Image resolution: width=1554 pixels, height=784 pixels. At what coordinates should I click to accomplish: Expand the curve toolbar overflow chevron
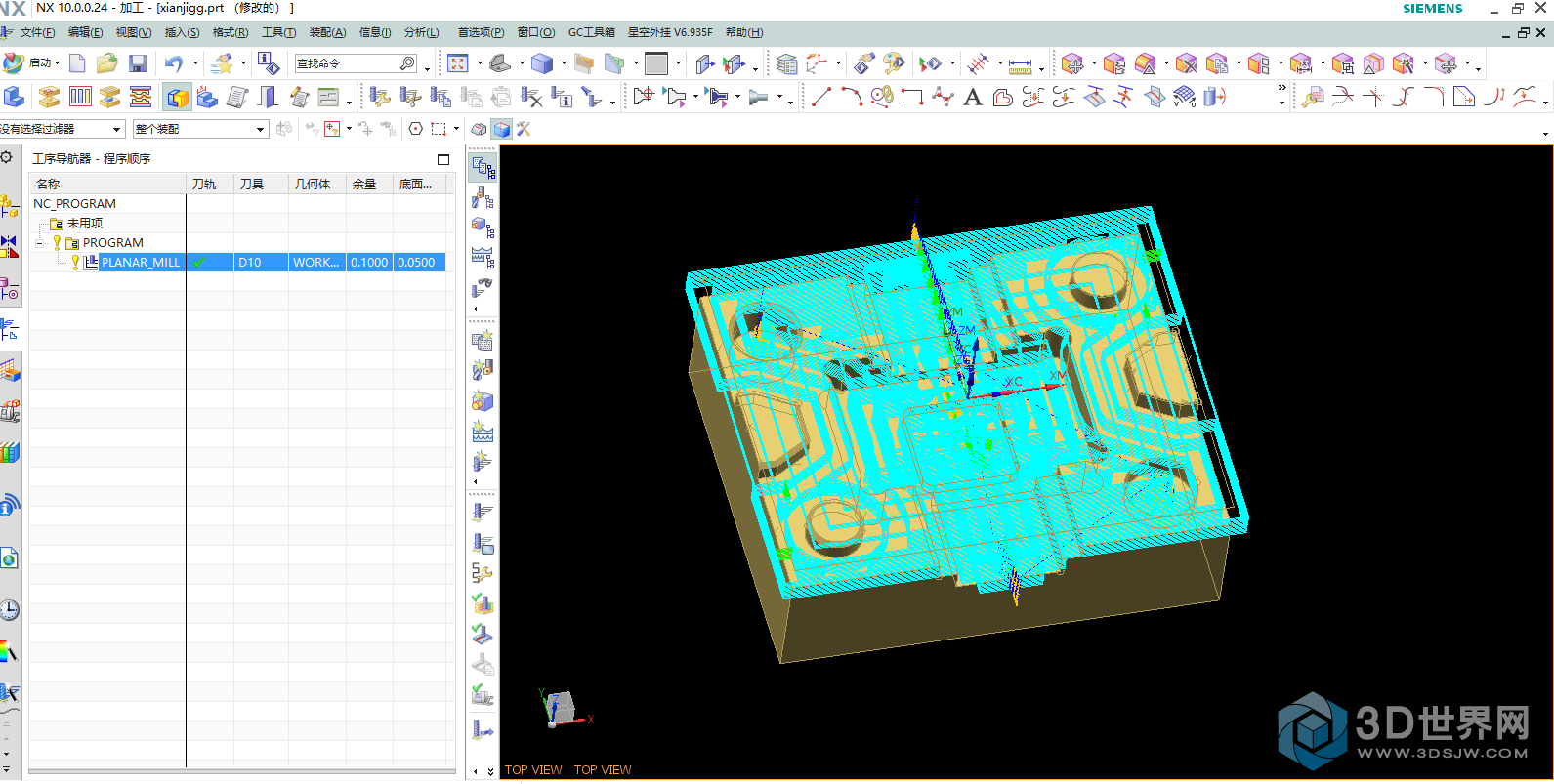[1281, 89]
